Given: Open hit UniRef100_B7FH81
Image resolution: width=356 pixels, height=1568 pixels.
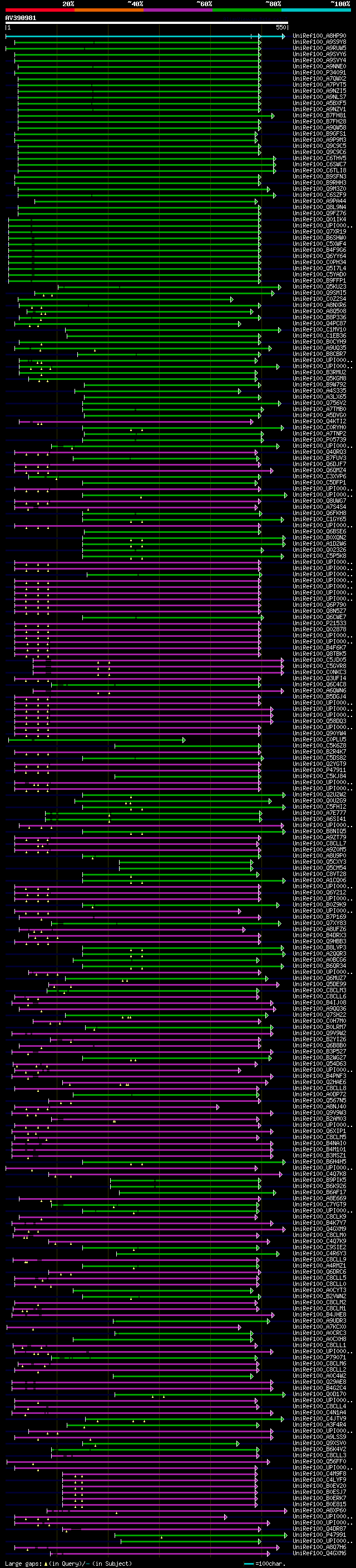Looking at the screenshot, I should [319, 115].
